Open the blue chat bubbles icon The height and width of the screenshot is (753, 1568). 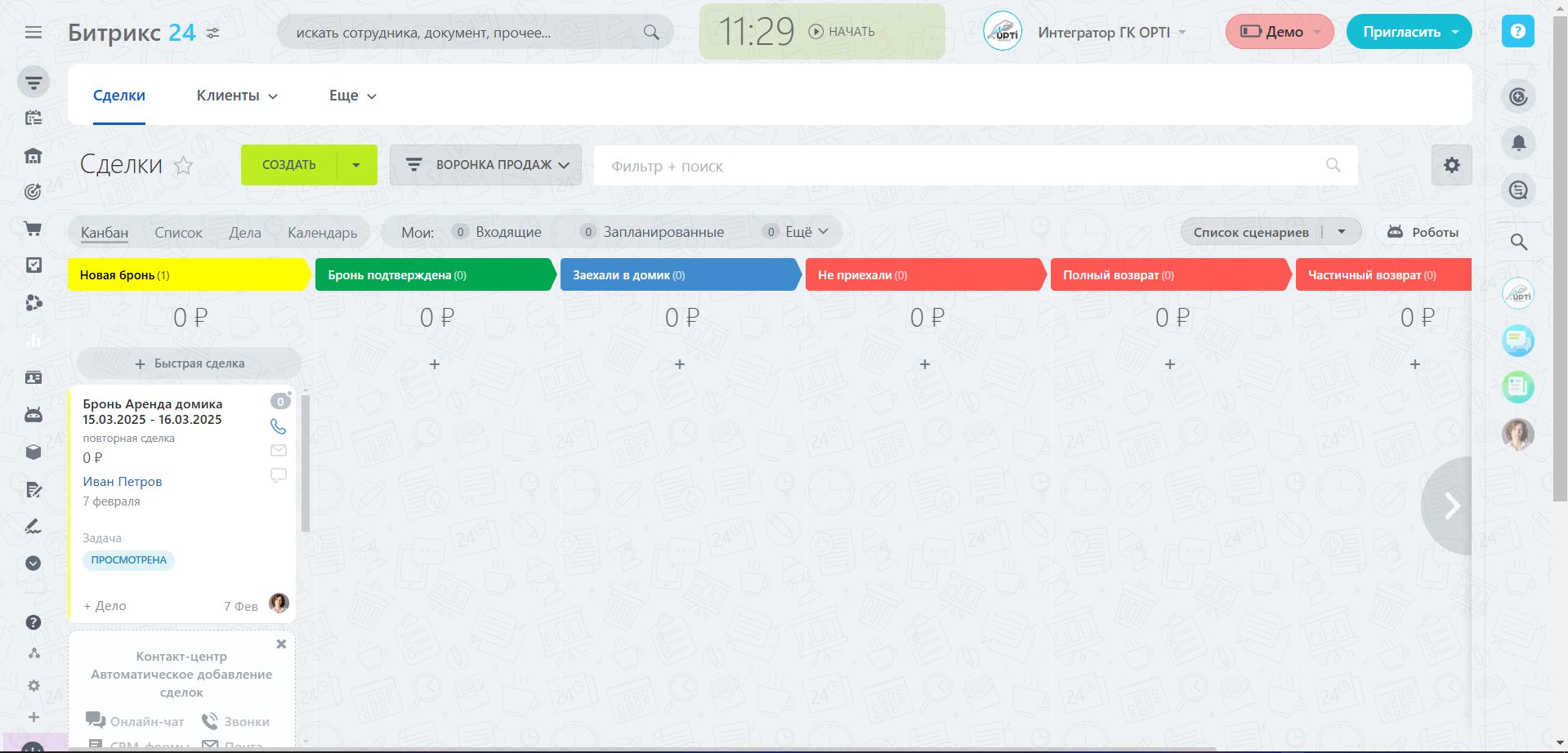(1518, 341)
